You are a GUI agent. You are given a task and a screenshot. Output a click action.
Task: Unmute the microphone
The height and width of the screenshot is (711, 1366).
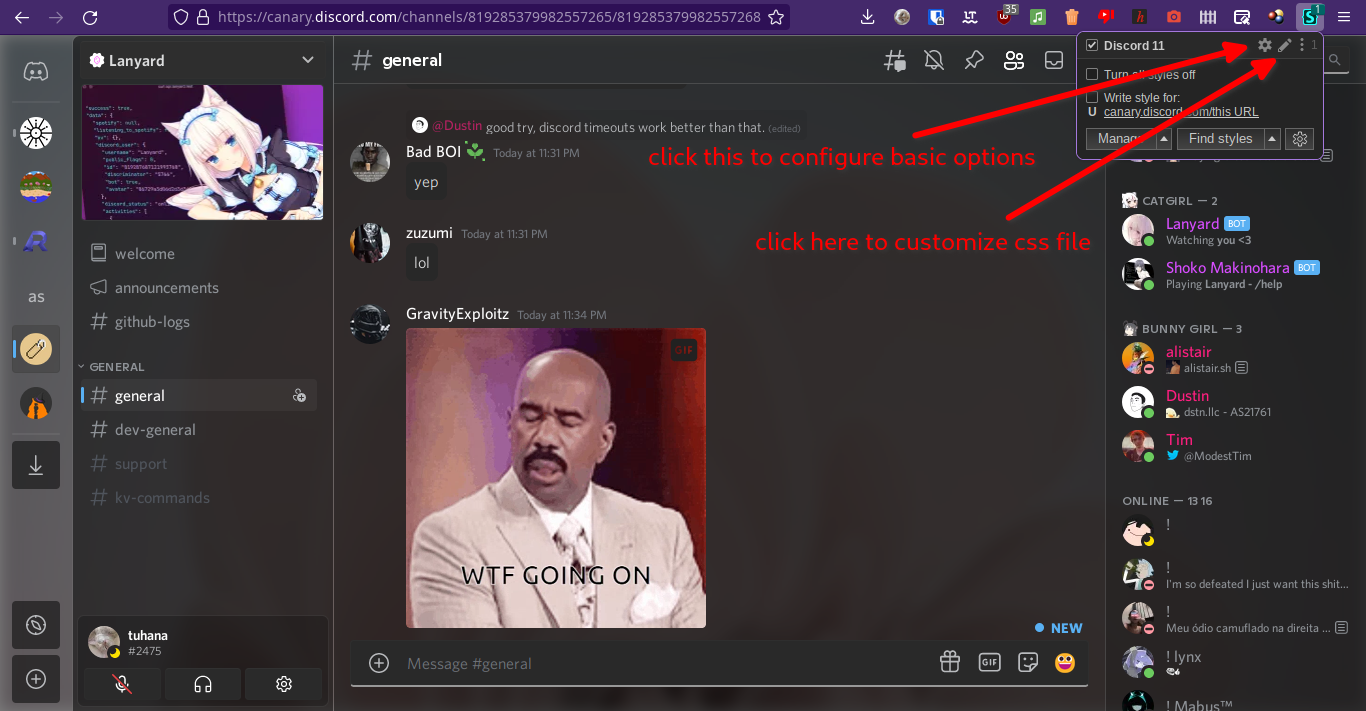pyautogui.click(x=122, y=684)
